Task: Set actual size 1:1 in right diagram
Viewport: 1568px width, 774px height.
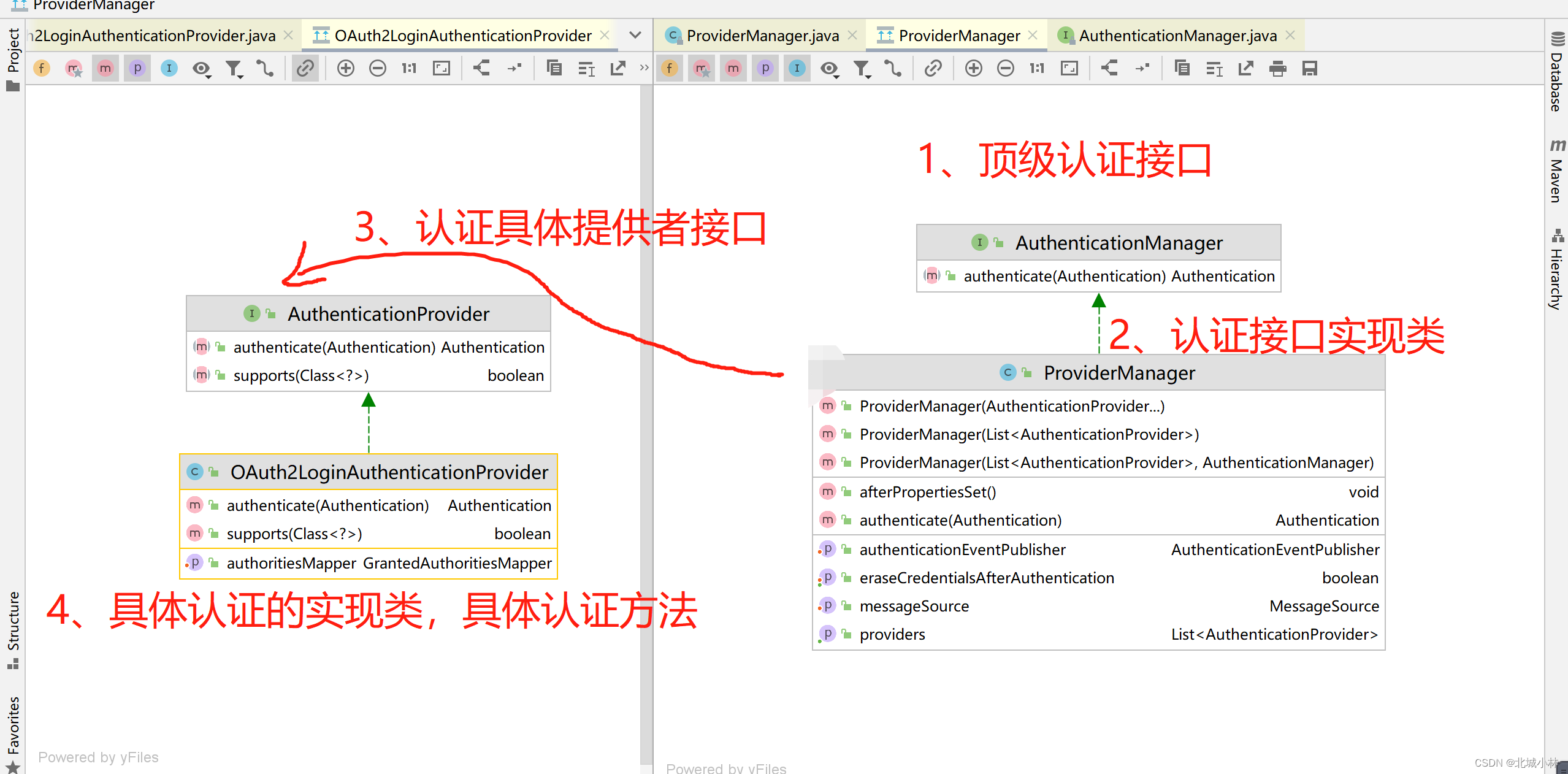Action: [x=1037, y=68]
